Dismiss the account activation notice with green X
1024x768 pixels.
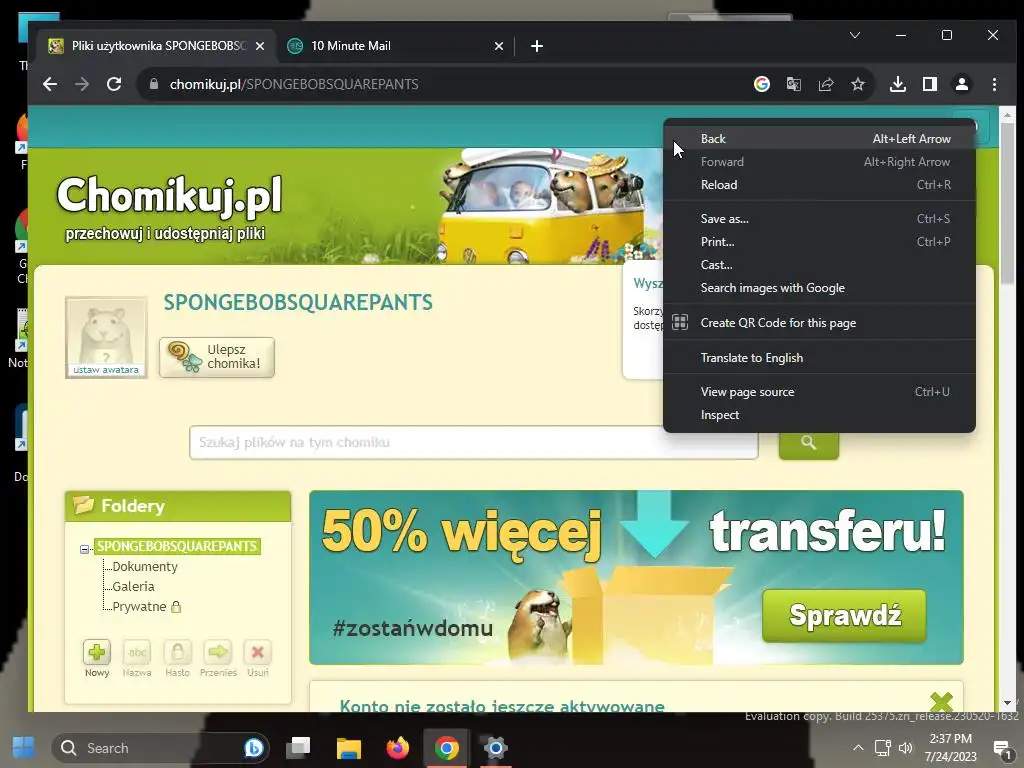[941, 701]
